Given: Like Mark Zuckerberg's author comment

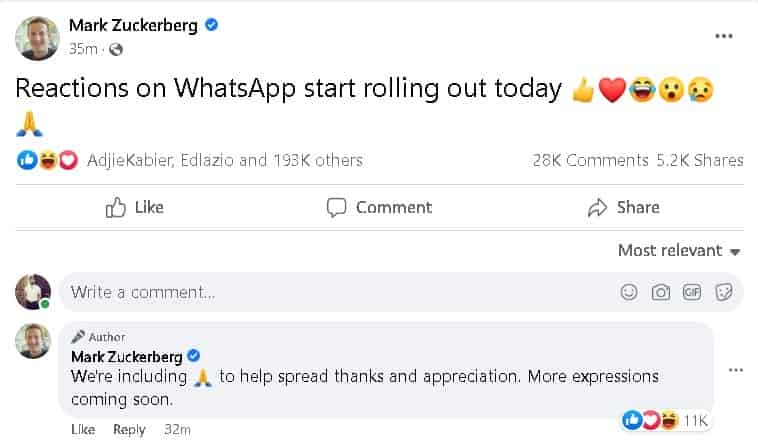Looking at the screenshot, I should (83, 429).
